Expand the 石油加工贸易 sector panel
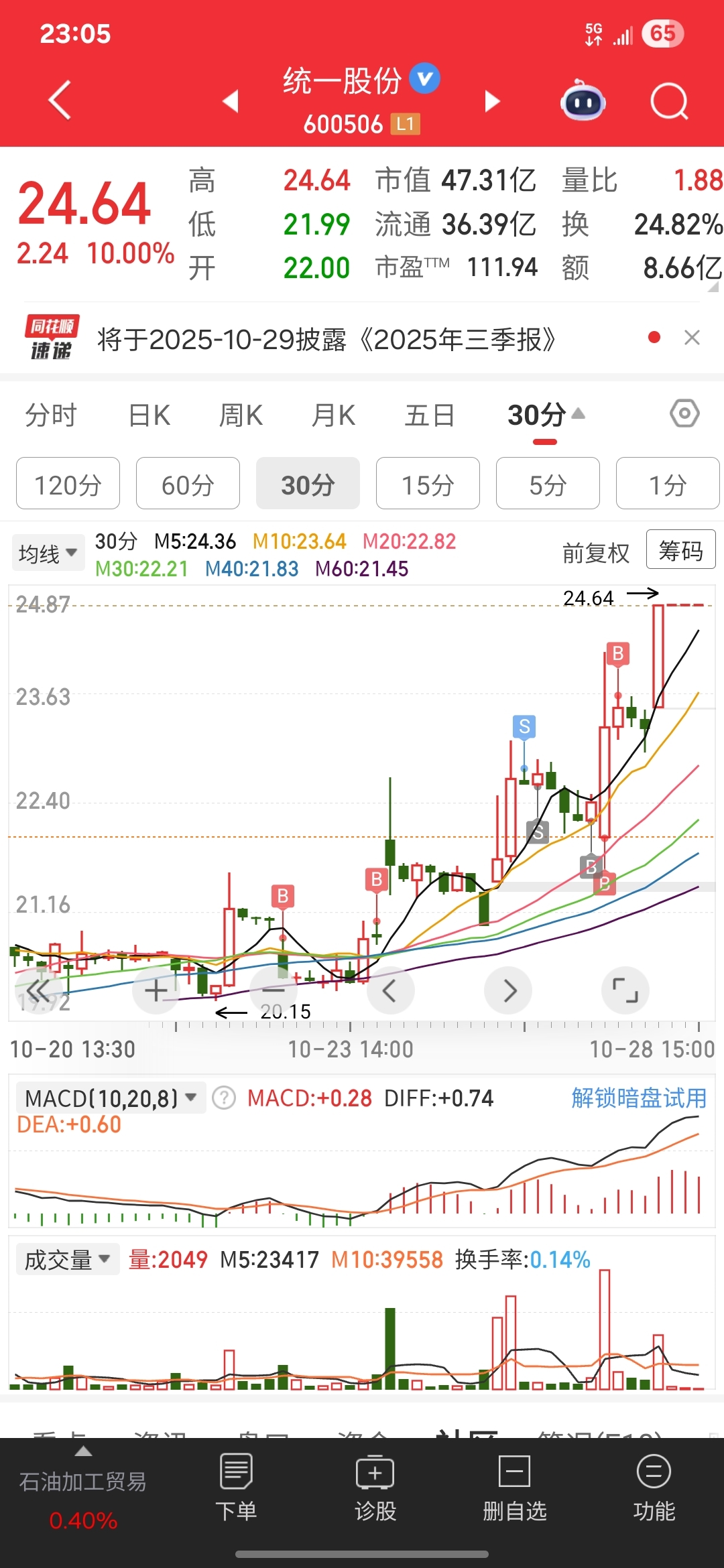 (83, 1491)
